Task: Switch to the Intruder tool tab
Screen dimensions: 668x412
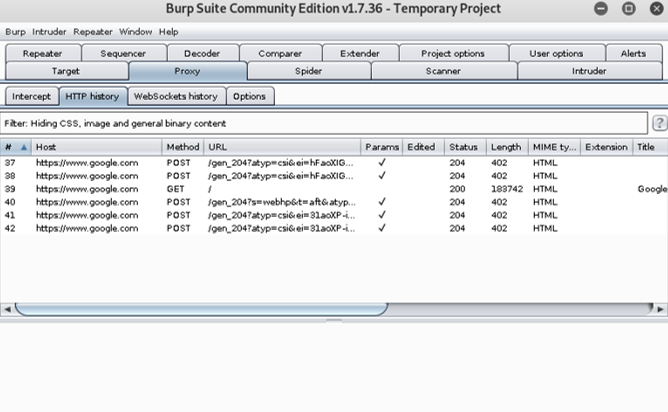Action: click(589, 71)
